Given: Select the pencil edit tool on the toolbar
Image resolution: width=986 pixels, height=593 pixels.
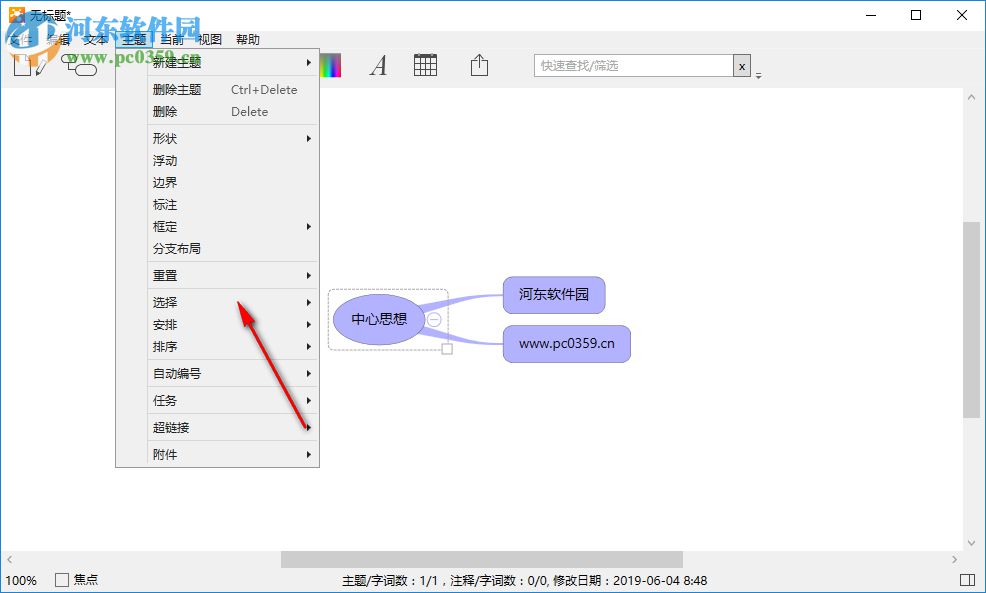Looking at the screenshot, I should point(42,68).
